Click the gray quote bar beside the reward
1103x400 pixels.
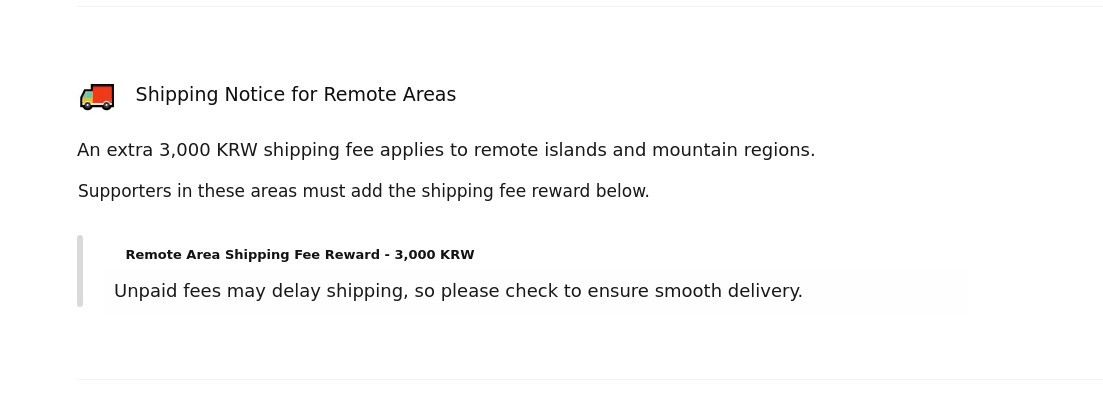(x=80, y=271)
